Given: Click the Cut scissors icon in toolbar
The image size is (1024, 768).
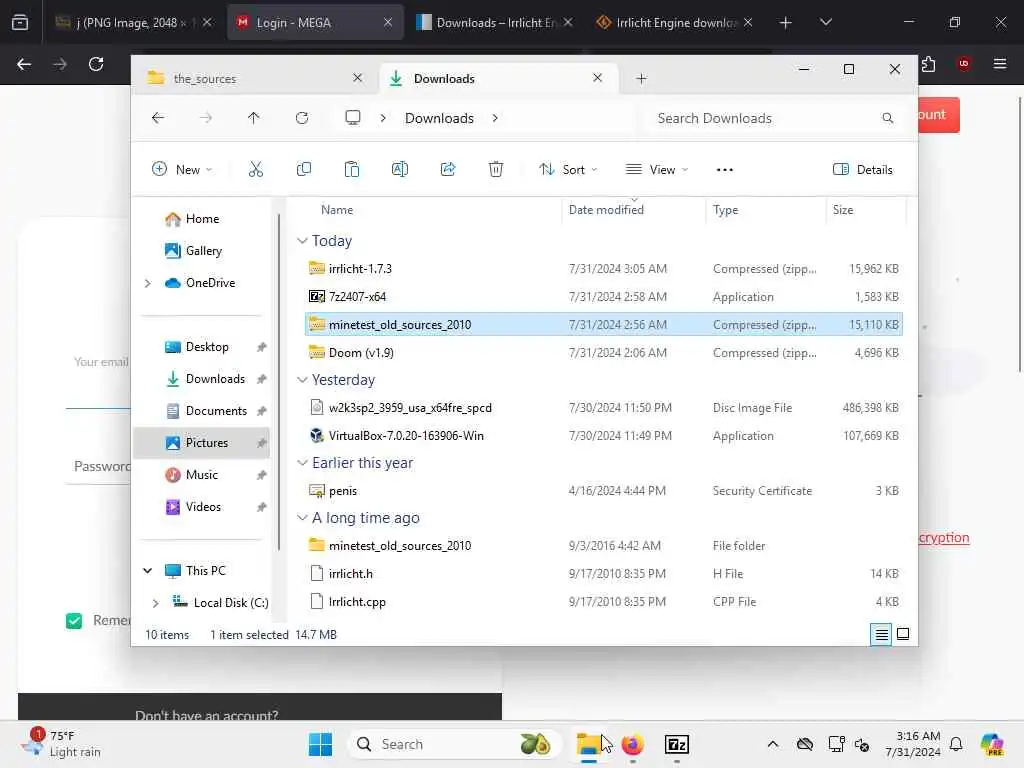Looking at the screenshot, I should (x=255, y=170).
